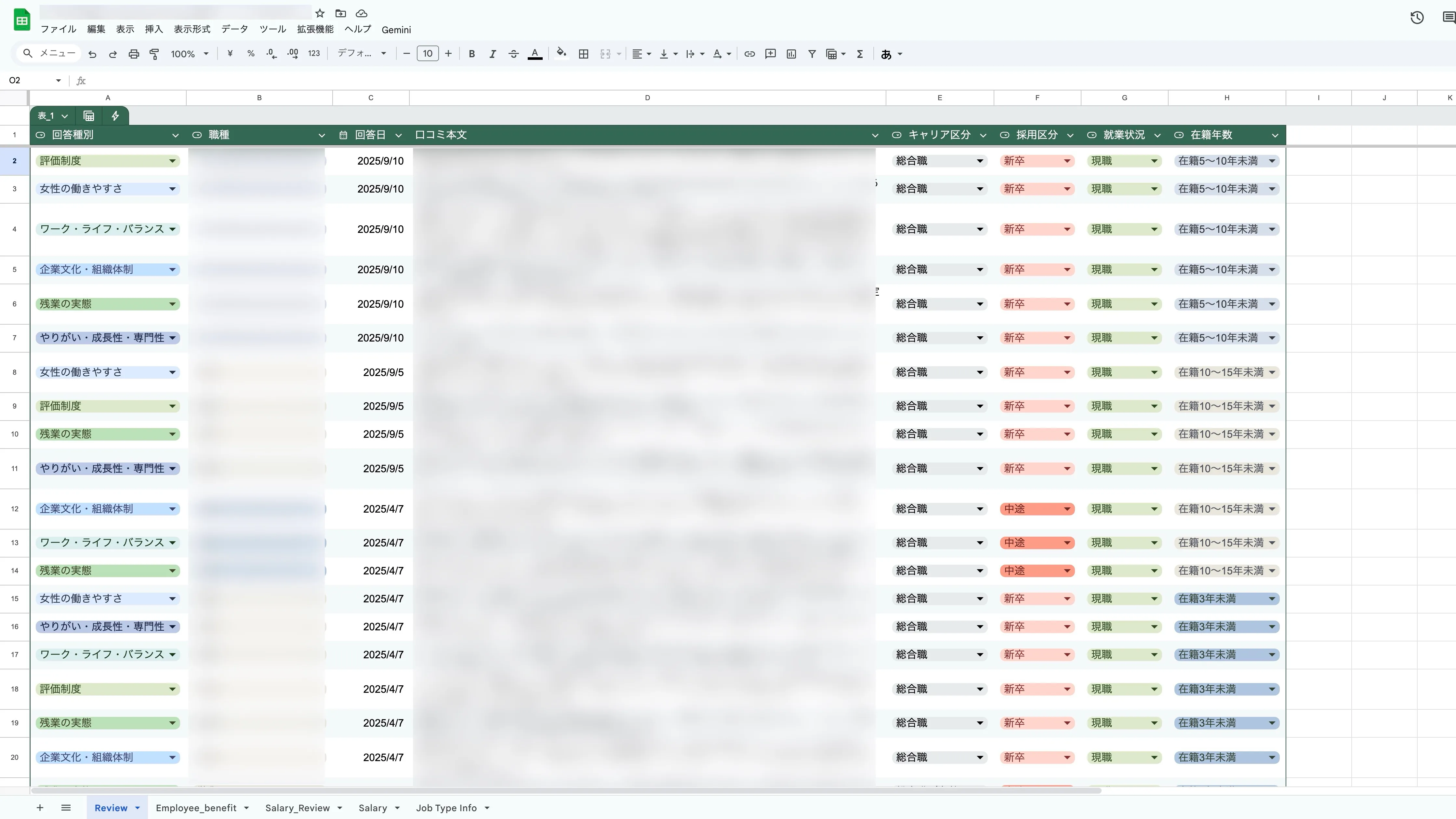Click the text color underline A swatch
This screenshot has height=819, width=1456.
click(535, 54)
